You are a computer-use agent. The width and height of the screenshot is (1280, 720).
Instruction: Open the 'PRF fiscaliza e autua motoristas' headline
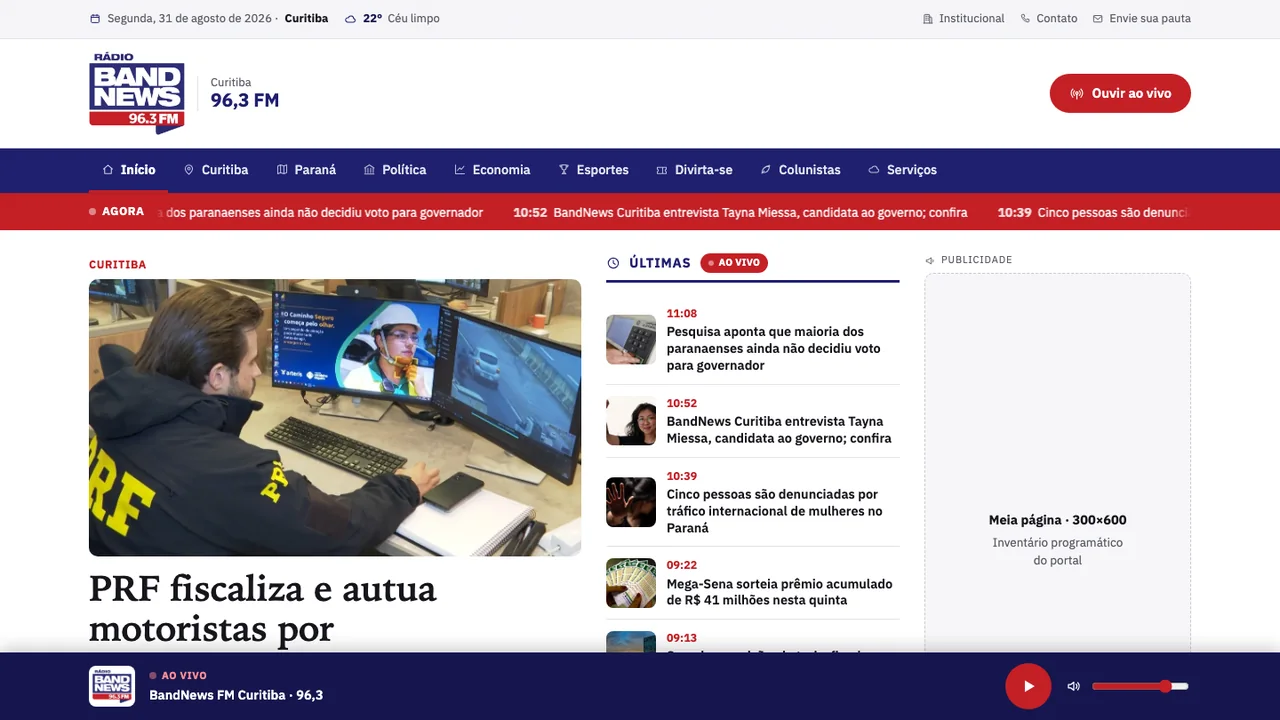(x=263, y=609)
